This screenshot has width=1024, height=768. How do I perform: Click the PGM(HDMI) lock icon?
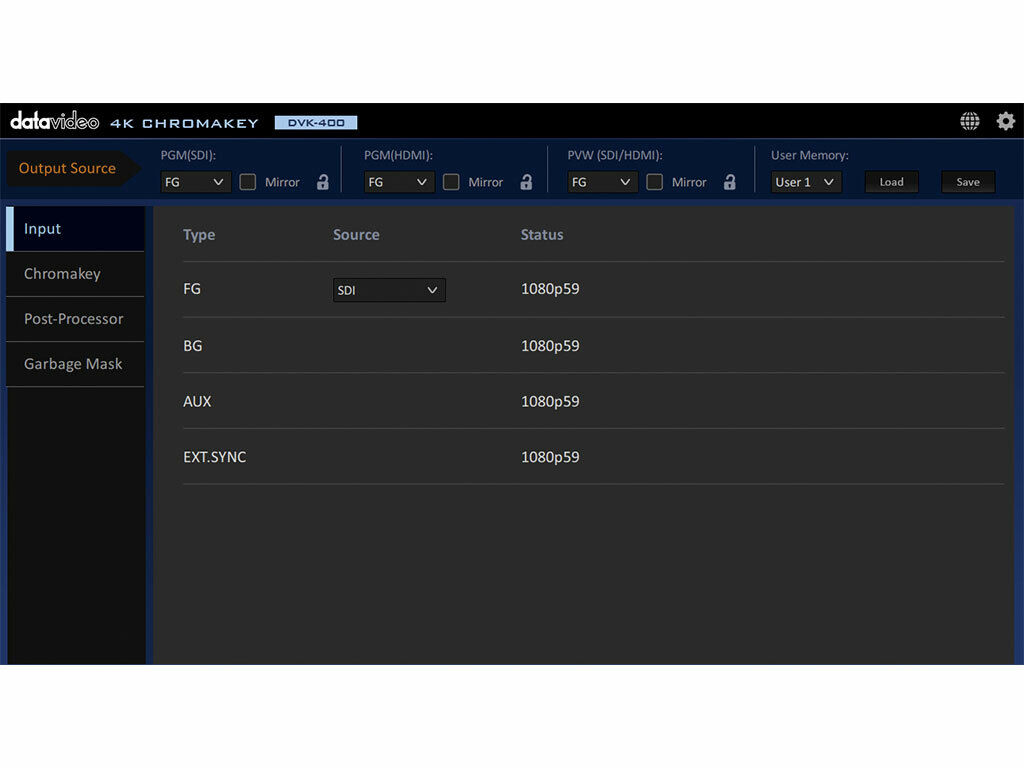coord(526,182)
